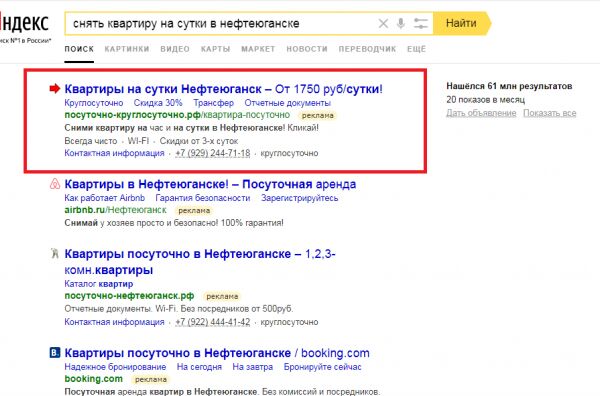Expand the Ещё menu

pos(416,49)
